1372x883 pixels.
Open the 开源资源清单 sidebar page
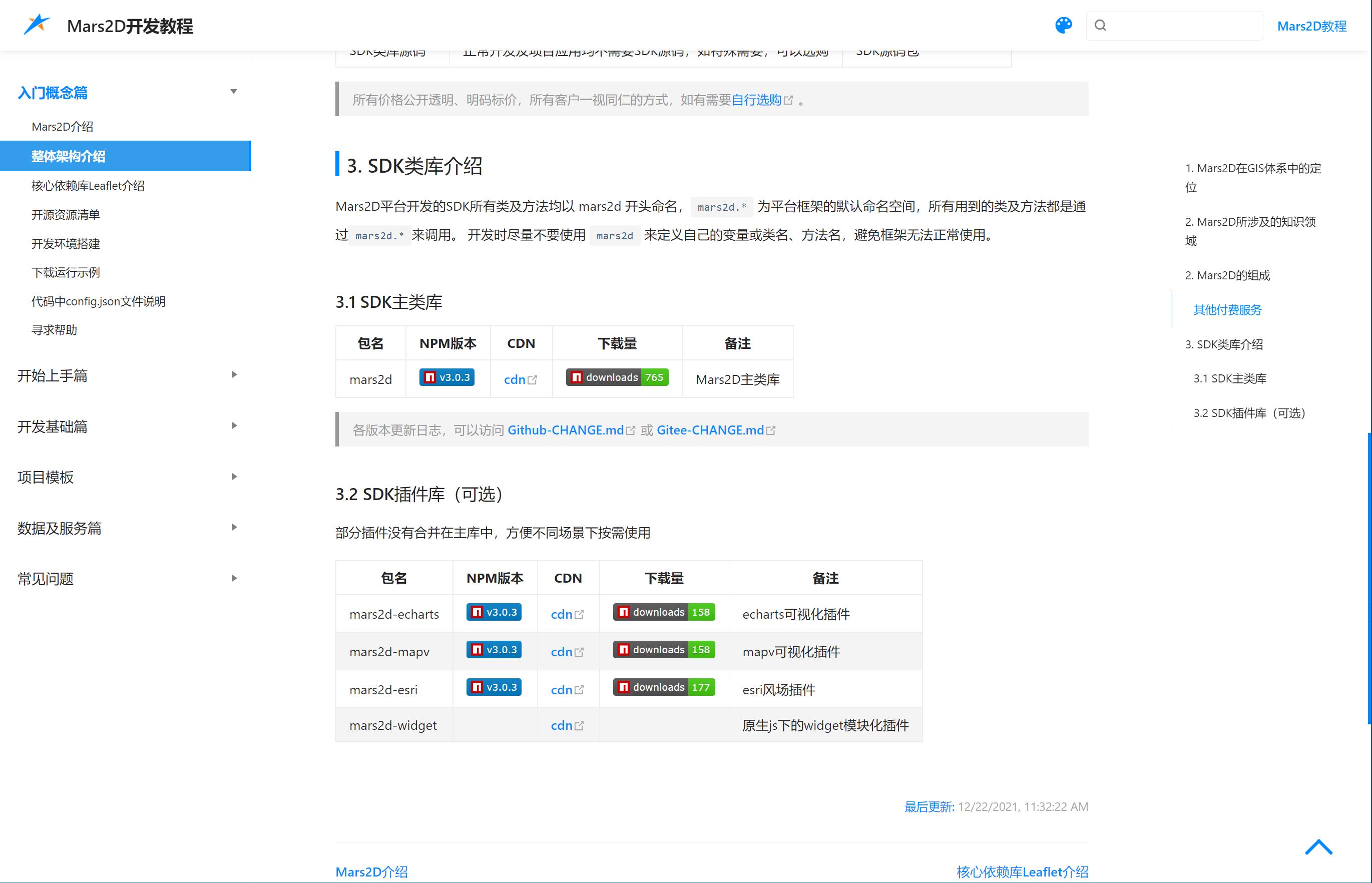click(x=66, y=214)
